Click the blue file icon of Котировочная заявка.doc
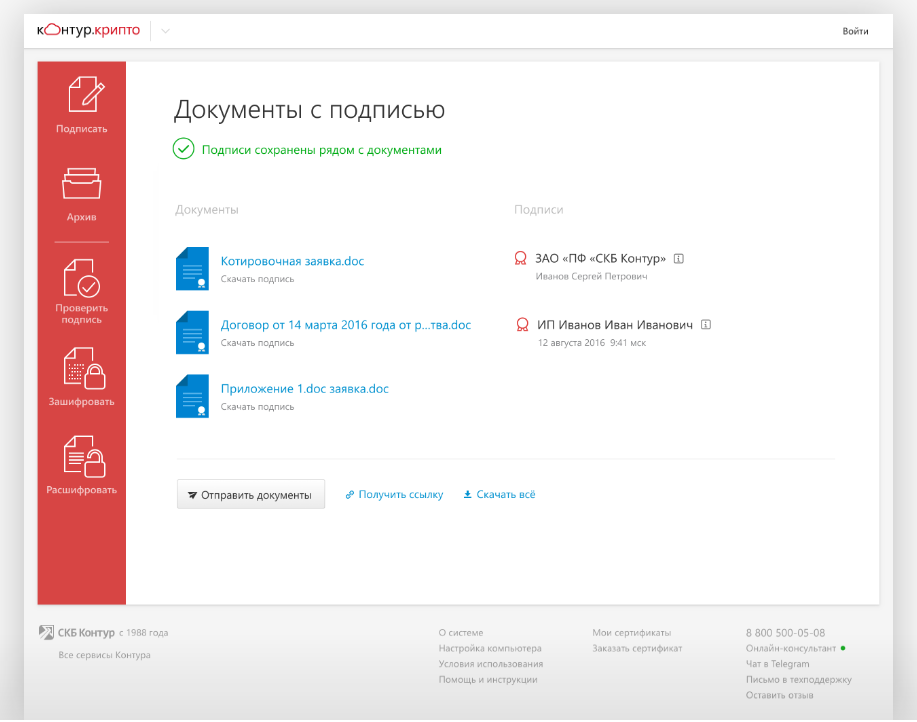 (x=192, y=268)
